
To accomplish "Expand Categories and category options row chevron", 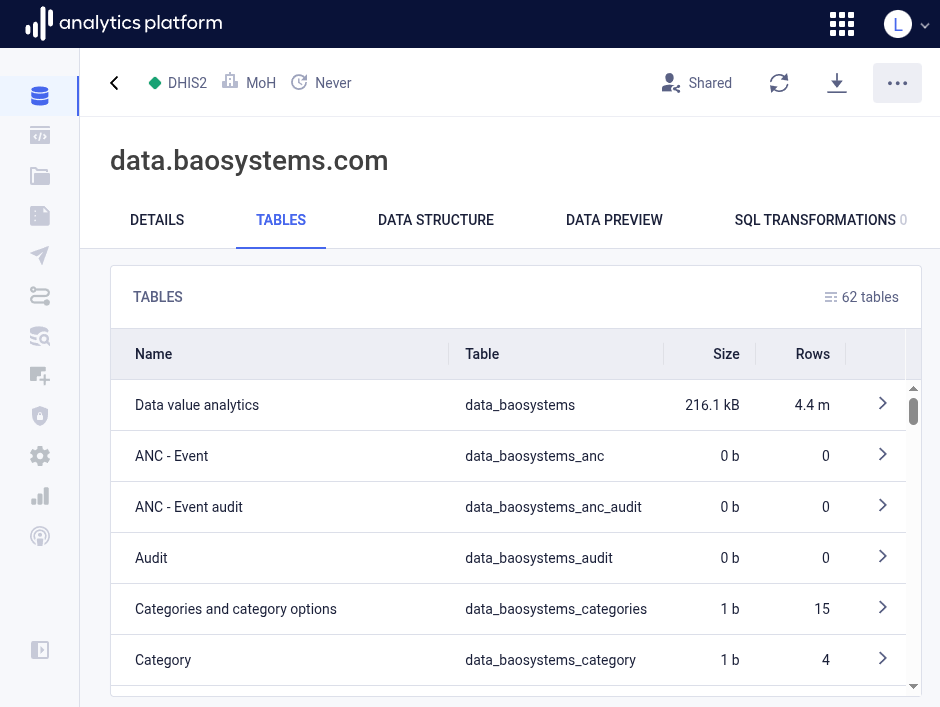I will pyautogui.click(x=882, y=607).
